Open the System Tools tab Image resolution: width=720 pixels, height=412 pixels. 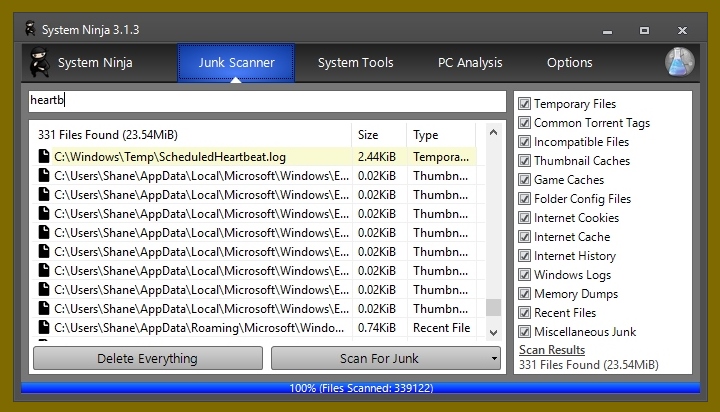(355, 62)
